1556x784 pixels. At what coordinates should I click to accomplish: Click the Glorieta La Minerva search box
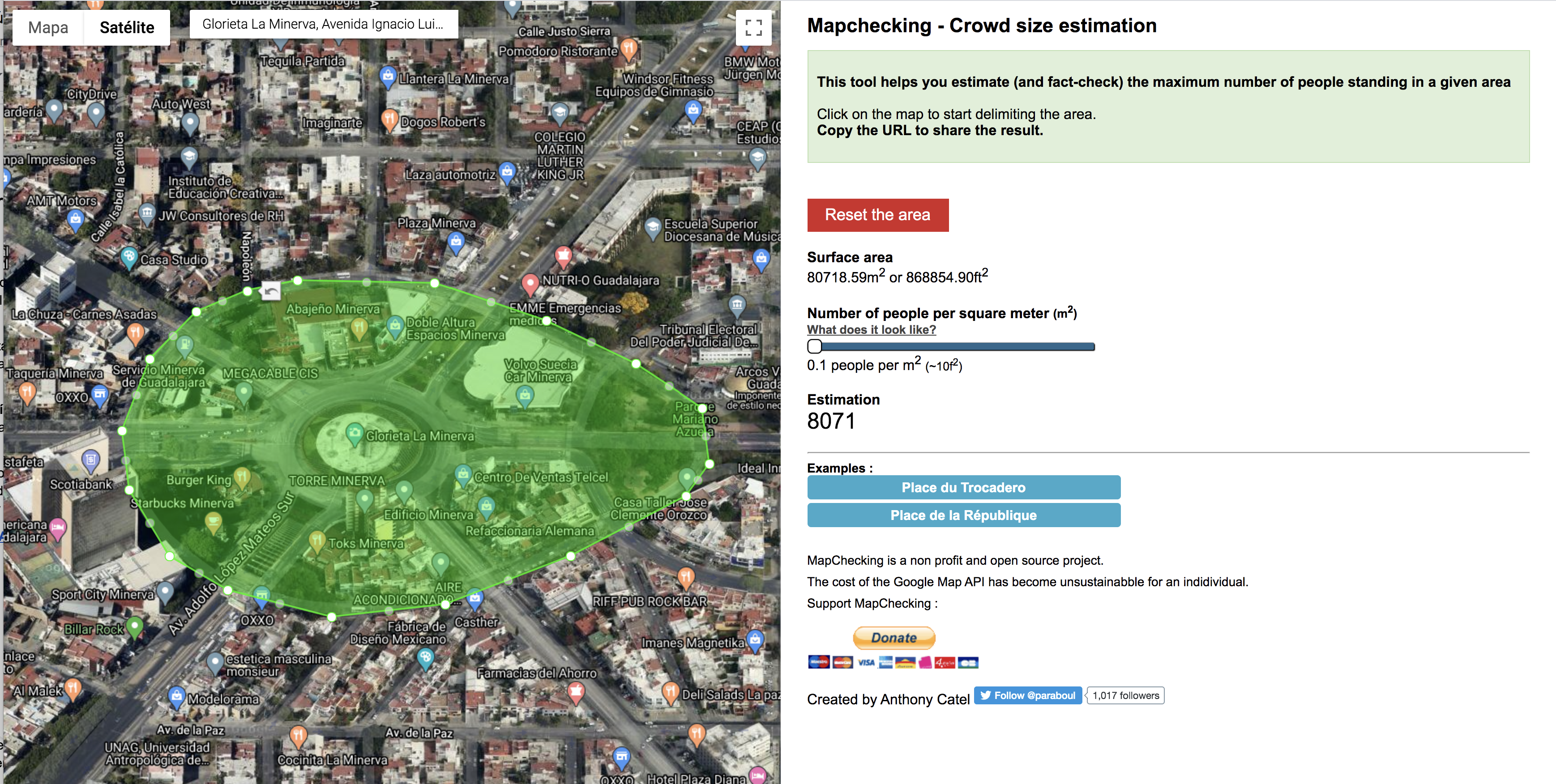[324, 24]
